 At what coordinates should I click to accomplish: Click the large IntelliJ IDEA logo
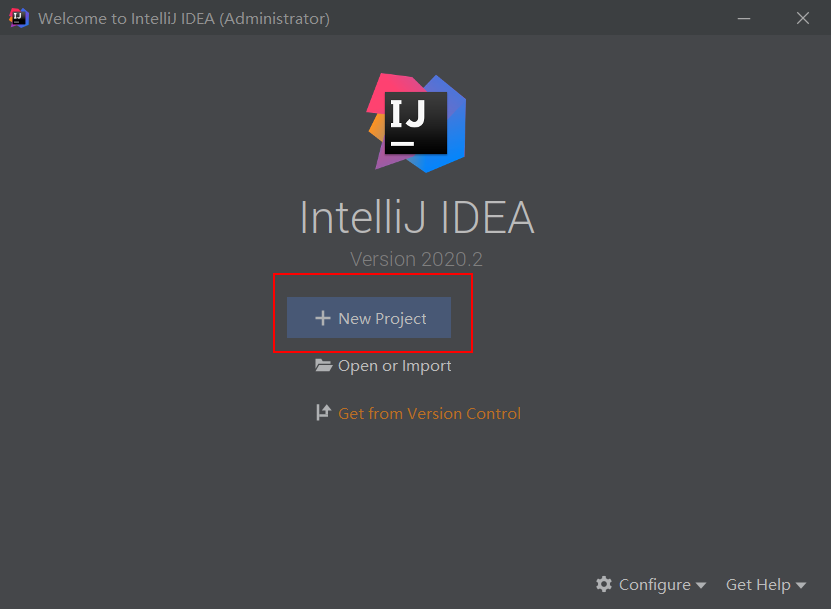(x=416, y=121)
